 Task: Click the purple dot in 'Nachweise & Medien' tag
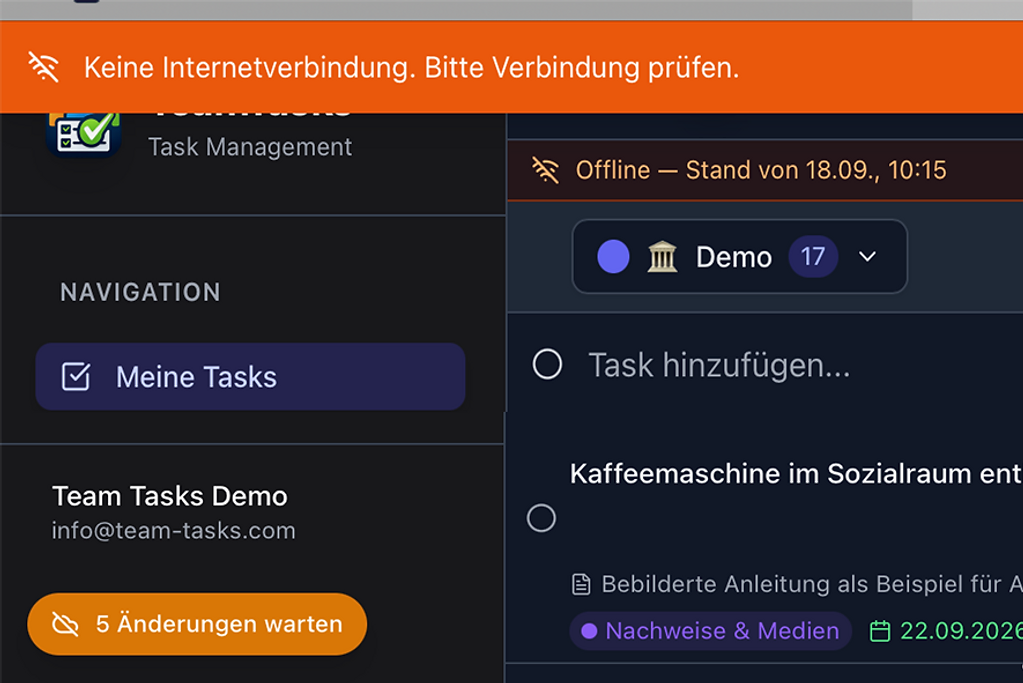(589, 631)
